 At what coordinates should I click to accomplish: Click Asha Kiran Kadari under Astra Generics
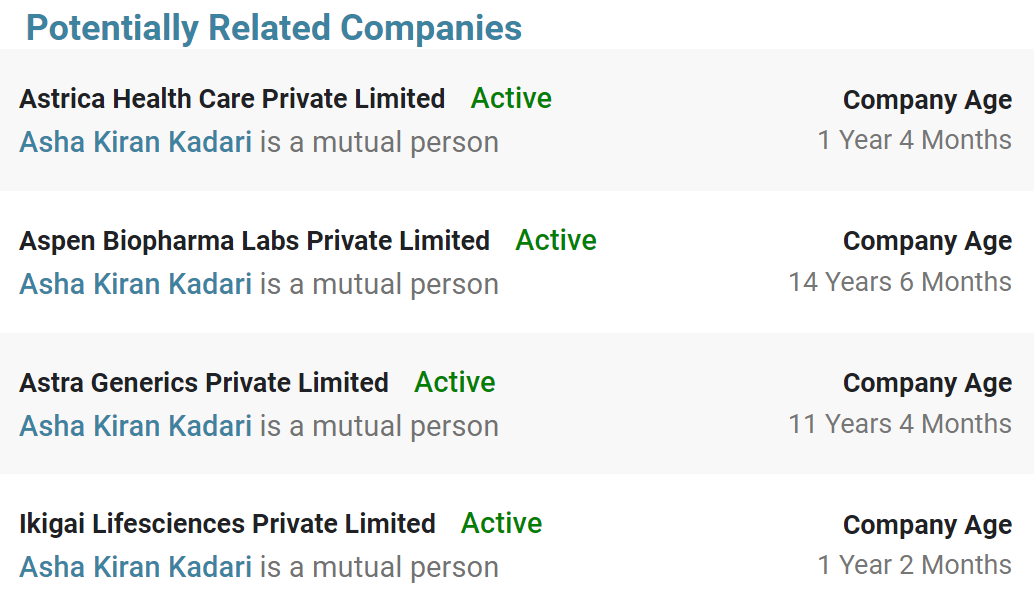pos(136,426)
